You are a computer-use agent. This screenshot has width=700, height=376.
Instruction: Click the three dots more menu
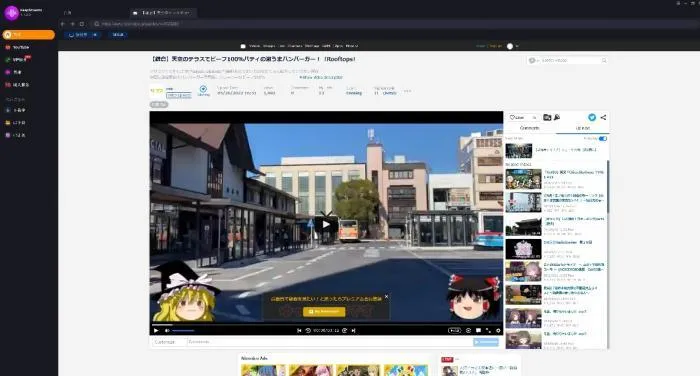click(x=407, y=91)
